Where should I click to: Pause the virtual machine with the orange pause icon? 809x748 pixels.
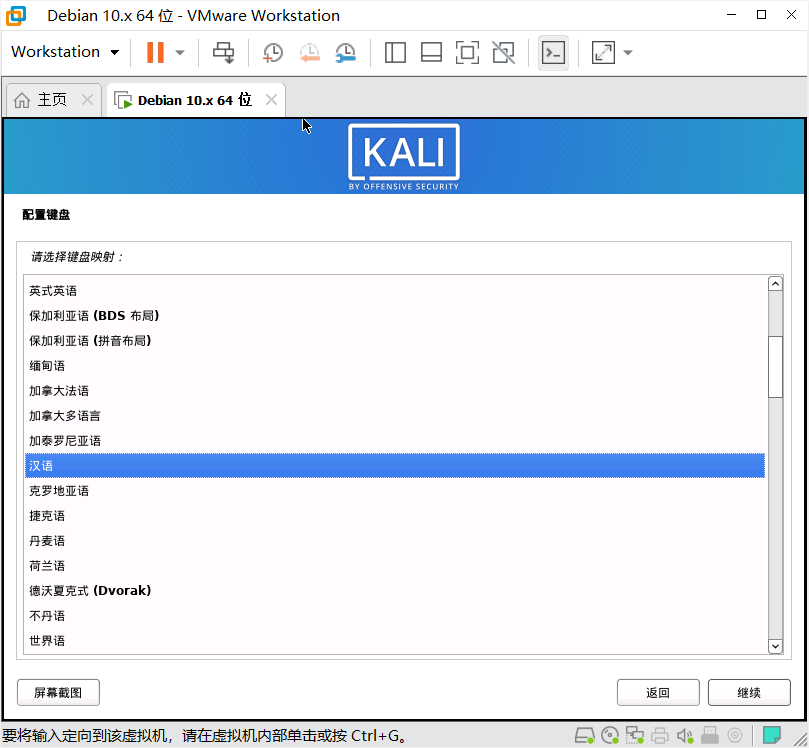pyautogui.click(x=155, y=52)
